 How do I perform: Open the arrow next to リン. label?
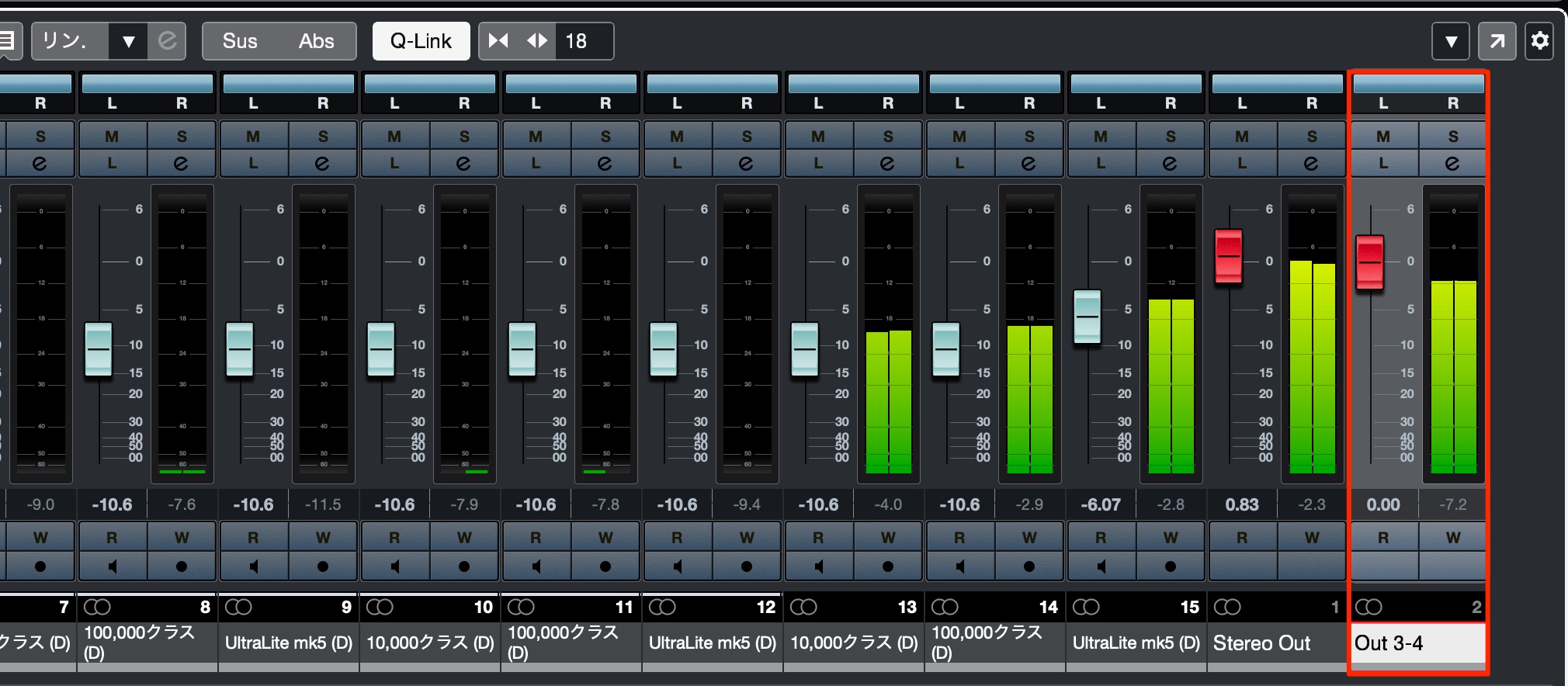click(x=128, y=41)
